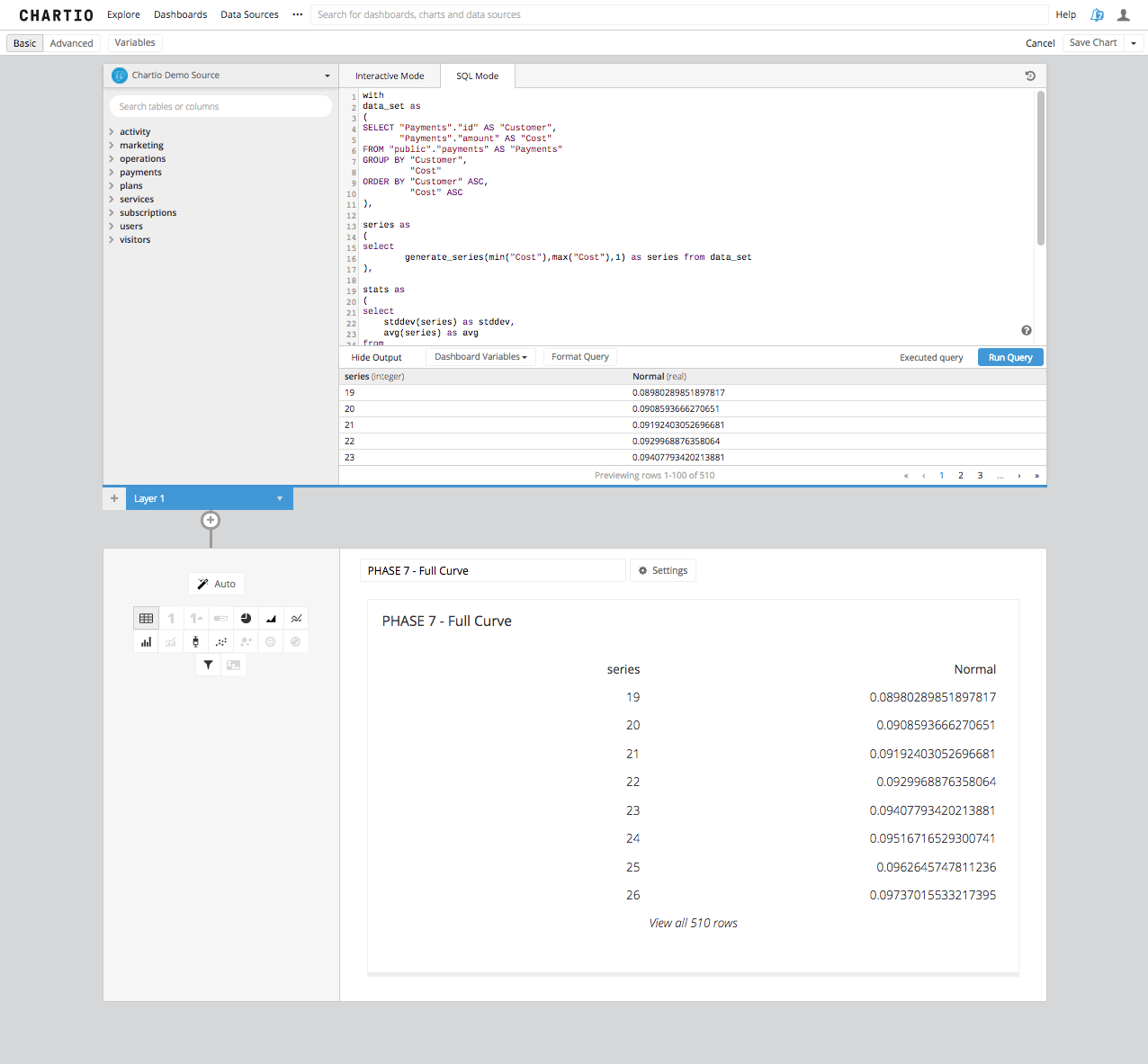Select the SQL Mode tab
The width and height of the screenshot is (1148, 1064).
(477, 76)
